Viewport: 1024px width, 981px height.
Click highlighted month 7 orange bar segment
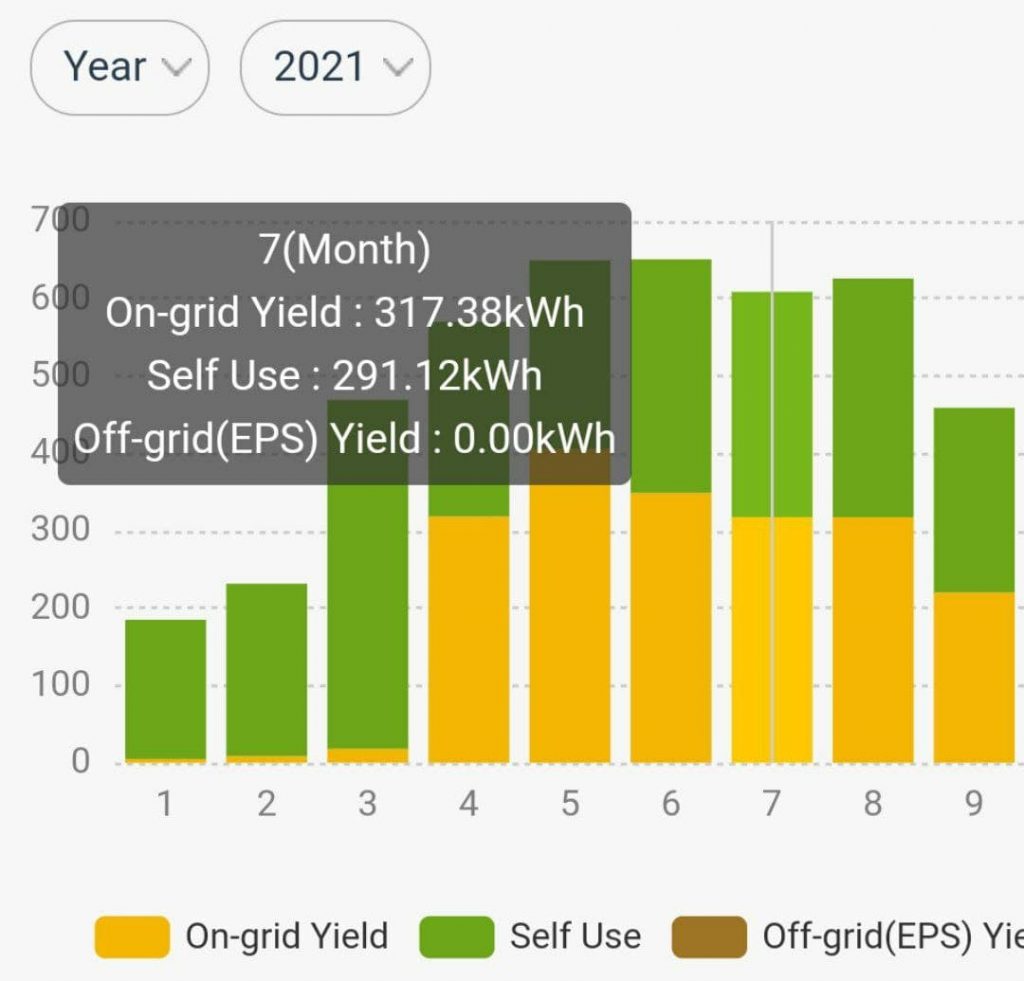tap(772, 640)
